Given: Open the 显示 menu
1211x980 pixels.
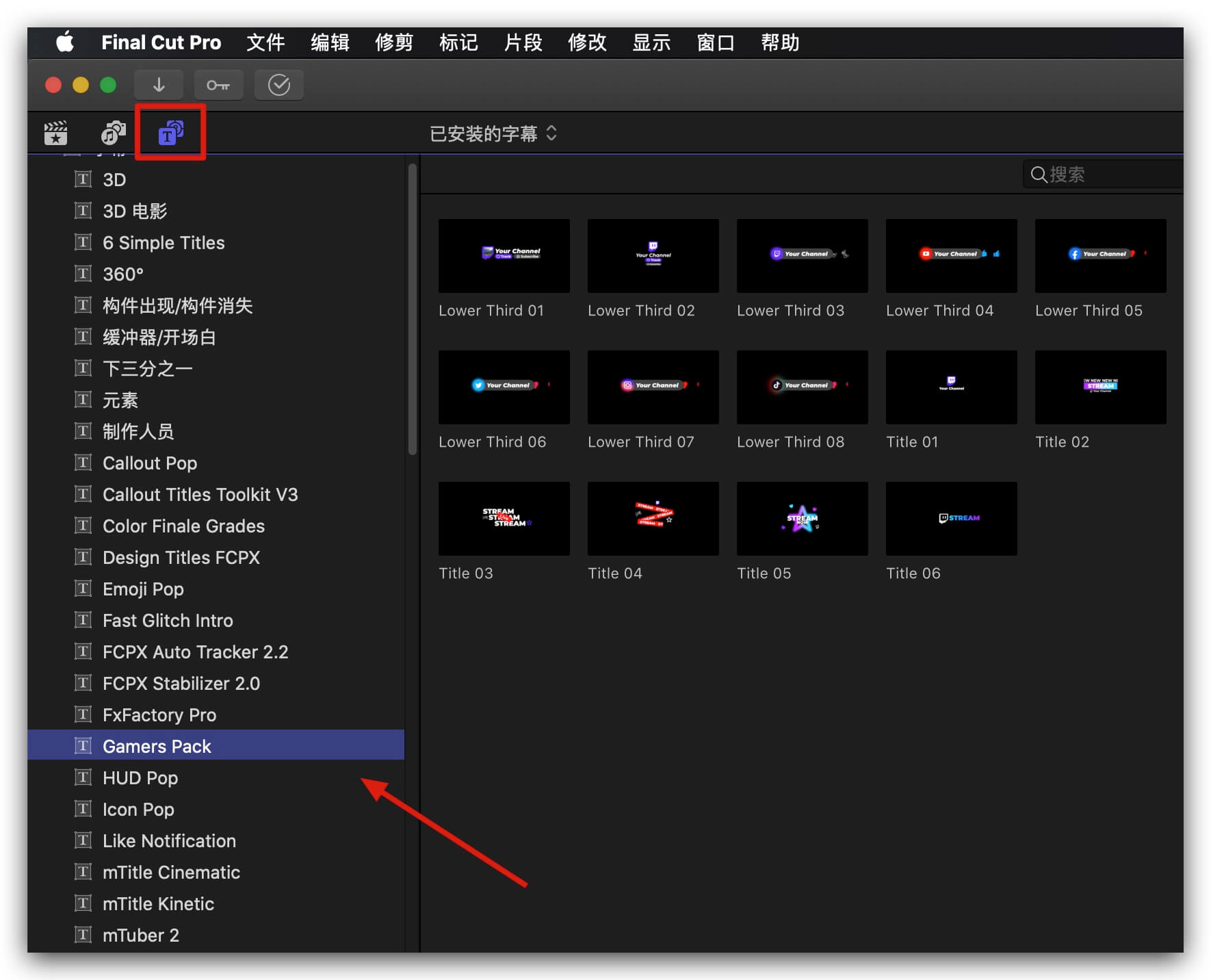Looking at the screenshot, I should 651,42.
